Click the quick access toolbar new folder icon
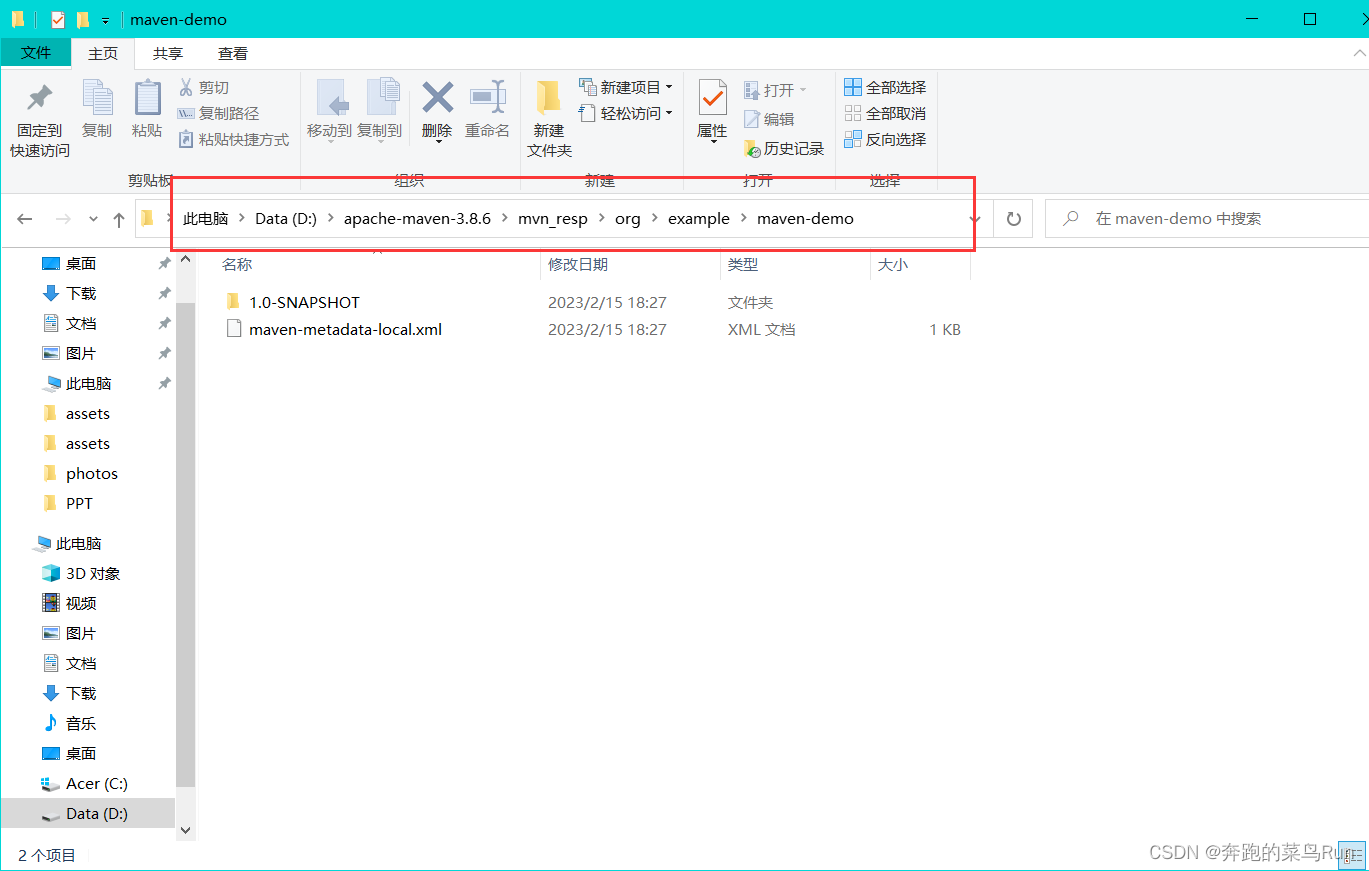Image resolution: width=1369 pixels, height=871 pixels. pyautogui.click(x=83, y=20)
